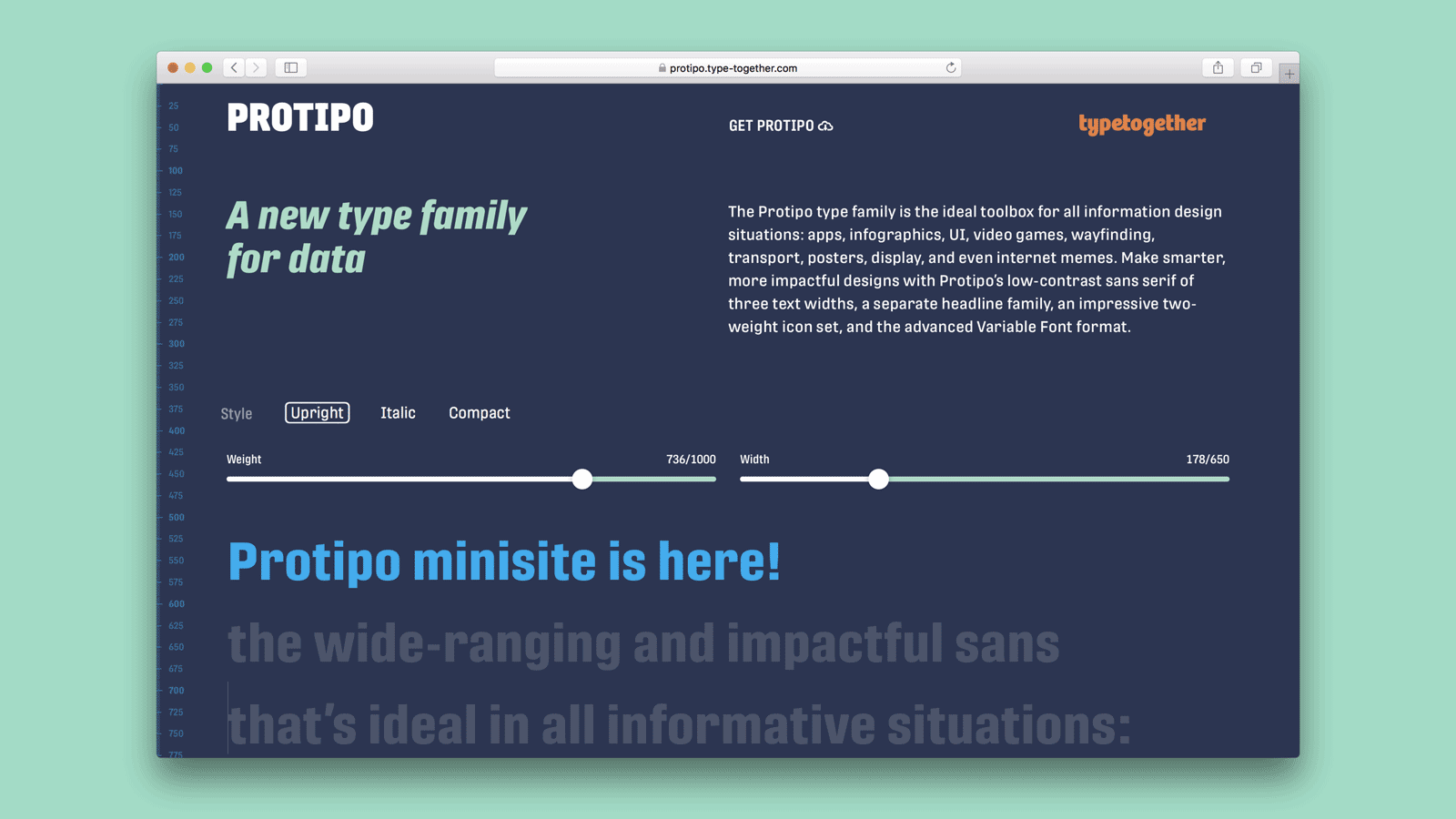Image resolution: width=1456 pixels, height=819 pixels.
Task: Click the 736/1000 weight value
Action: point(691,460)
